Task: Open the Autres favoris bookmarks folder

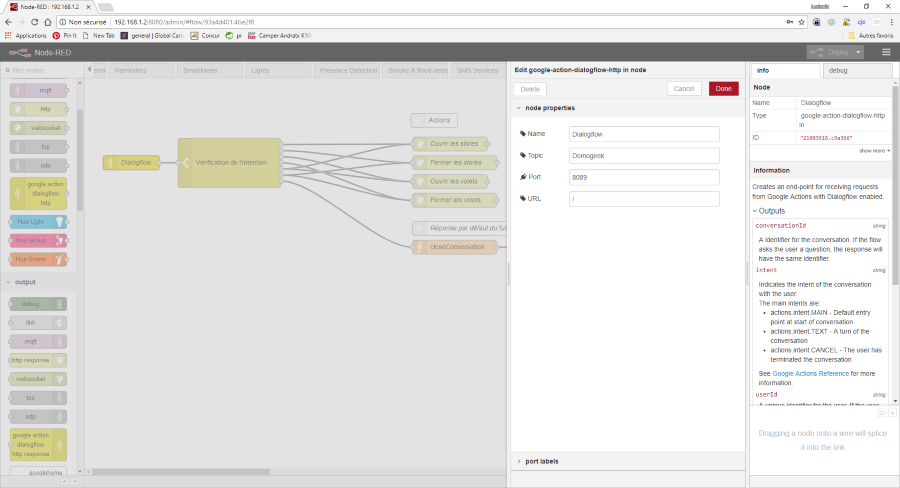Action: 871,36
